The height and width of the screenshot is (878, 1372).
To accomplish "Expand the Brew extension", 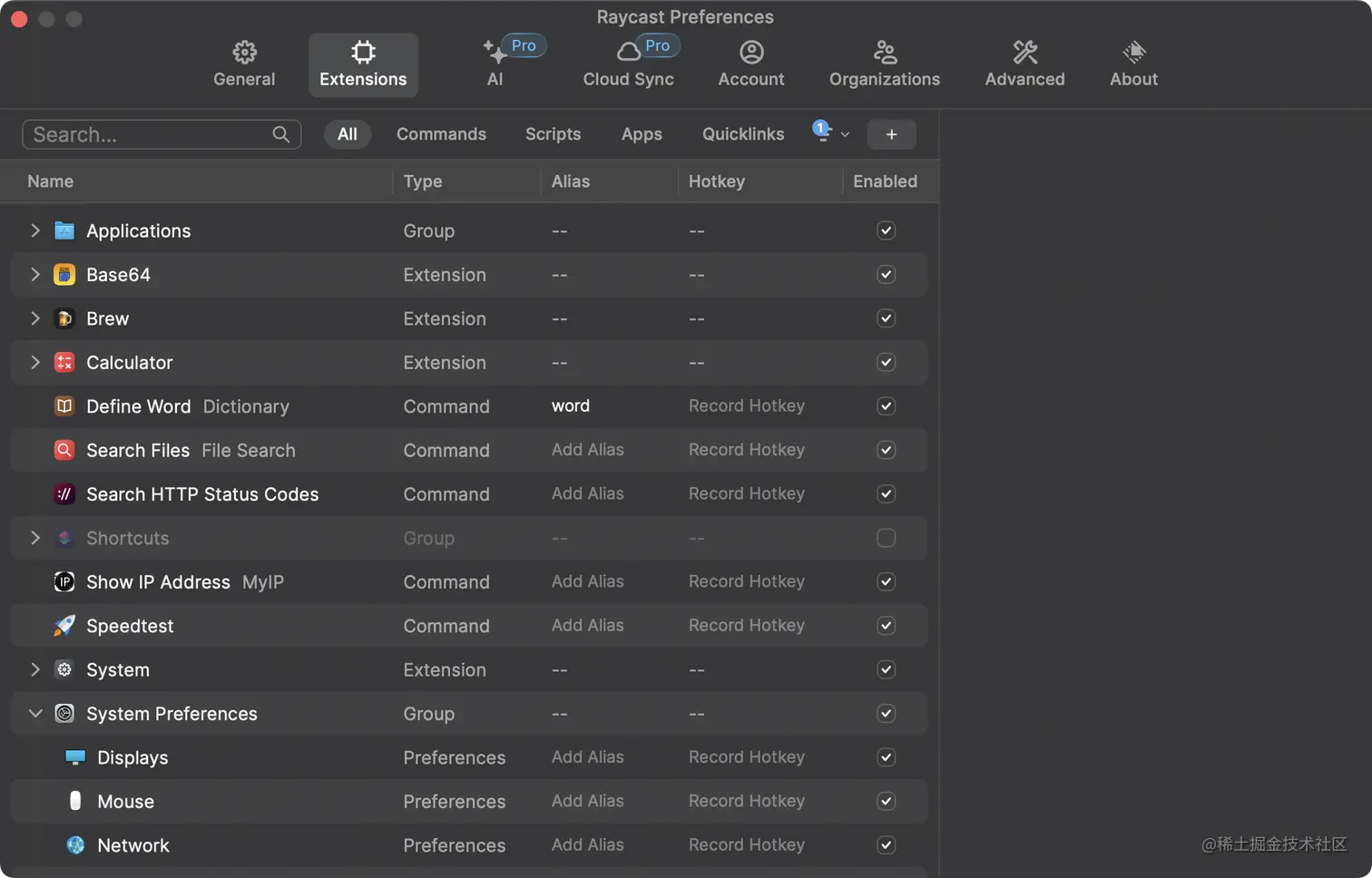I will click(35, 318).
